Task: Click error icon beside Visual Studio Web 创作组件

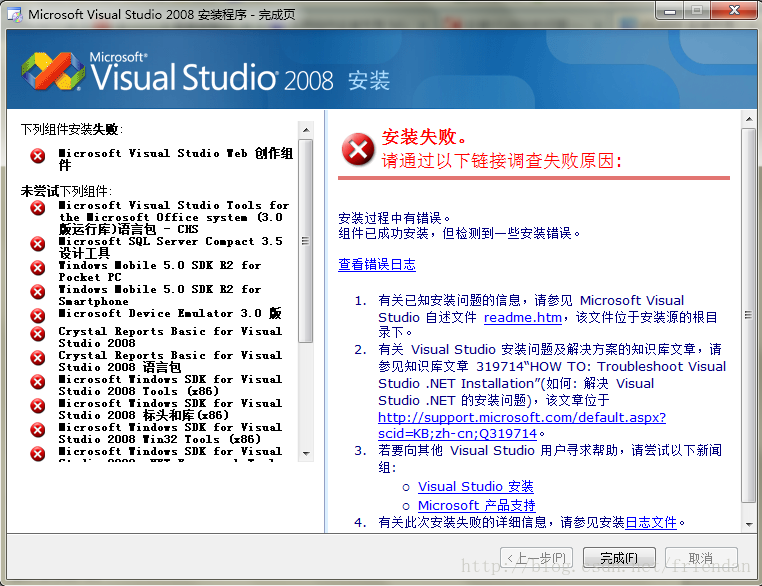Action: coord(37,155)
